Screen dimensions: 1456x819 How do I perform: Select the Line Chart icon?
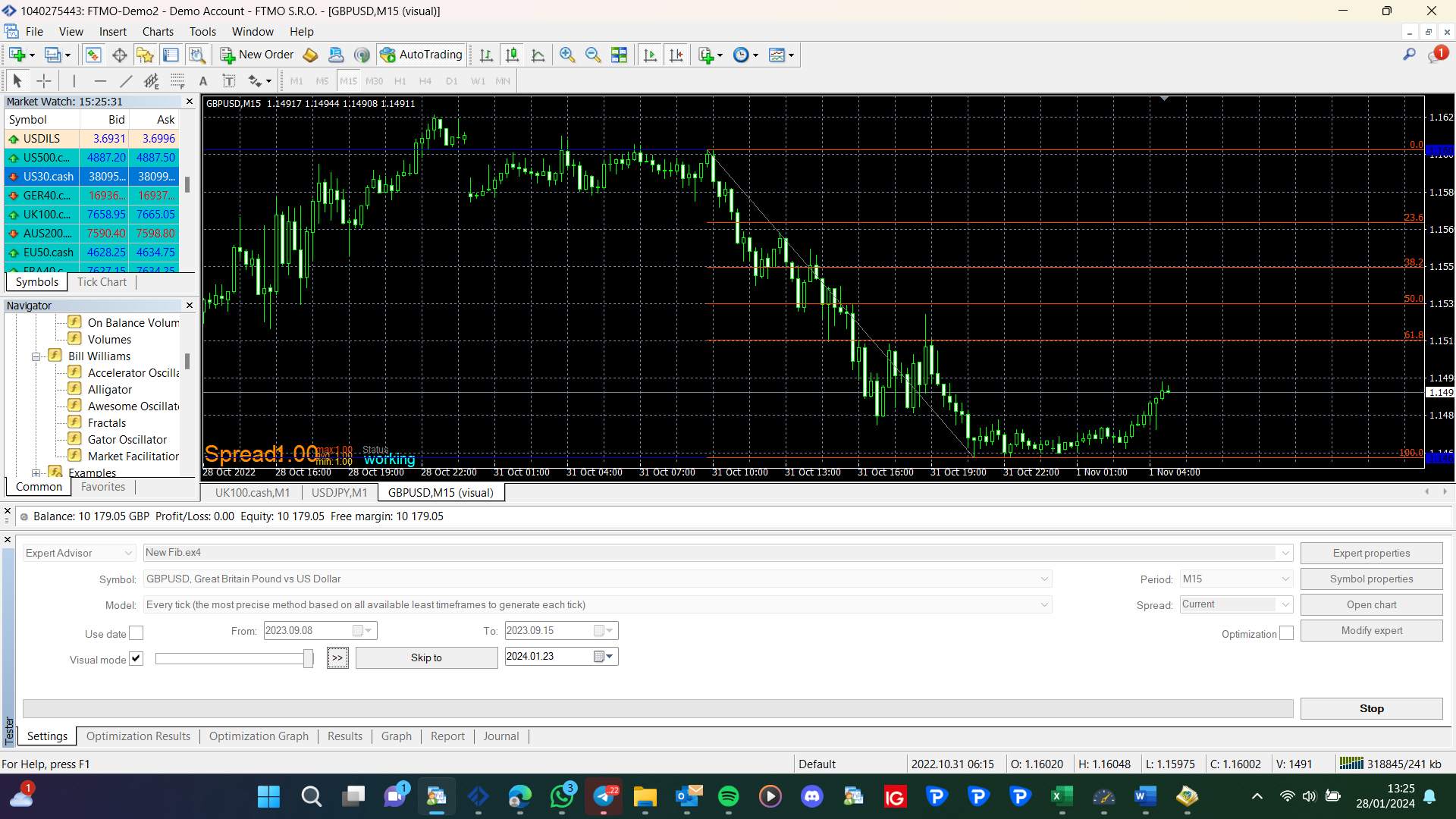[x=538, y=55]
